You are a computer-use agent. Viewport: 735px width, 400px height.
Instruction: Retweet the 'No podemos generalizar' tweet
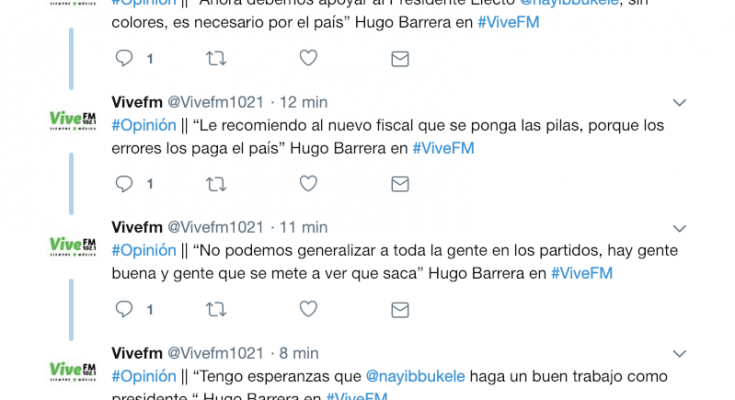click(216, 309)
